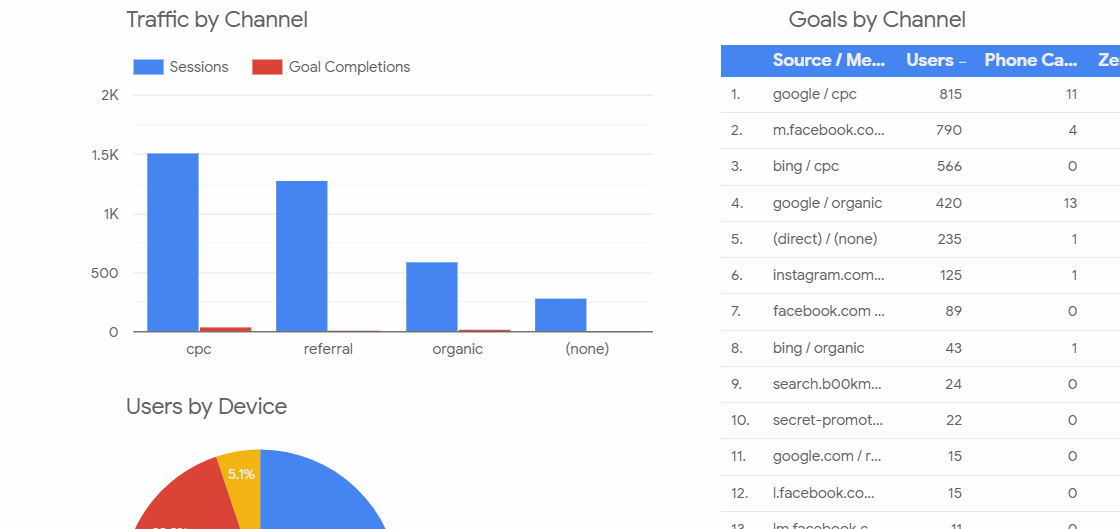Click the Traffic by Channel chart title

point(217,20)
